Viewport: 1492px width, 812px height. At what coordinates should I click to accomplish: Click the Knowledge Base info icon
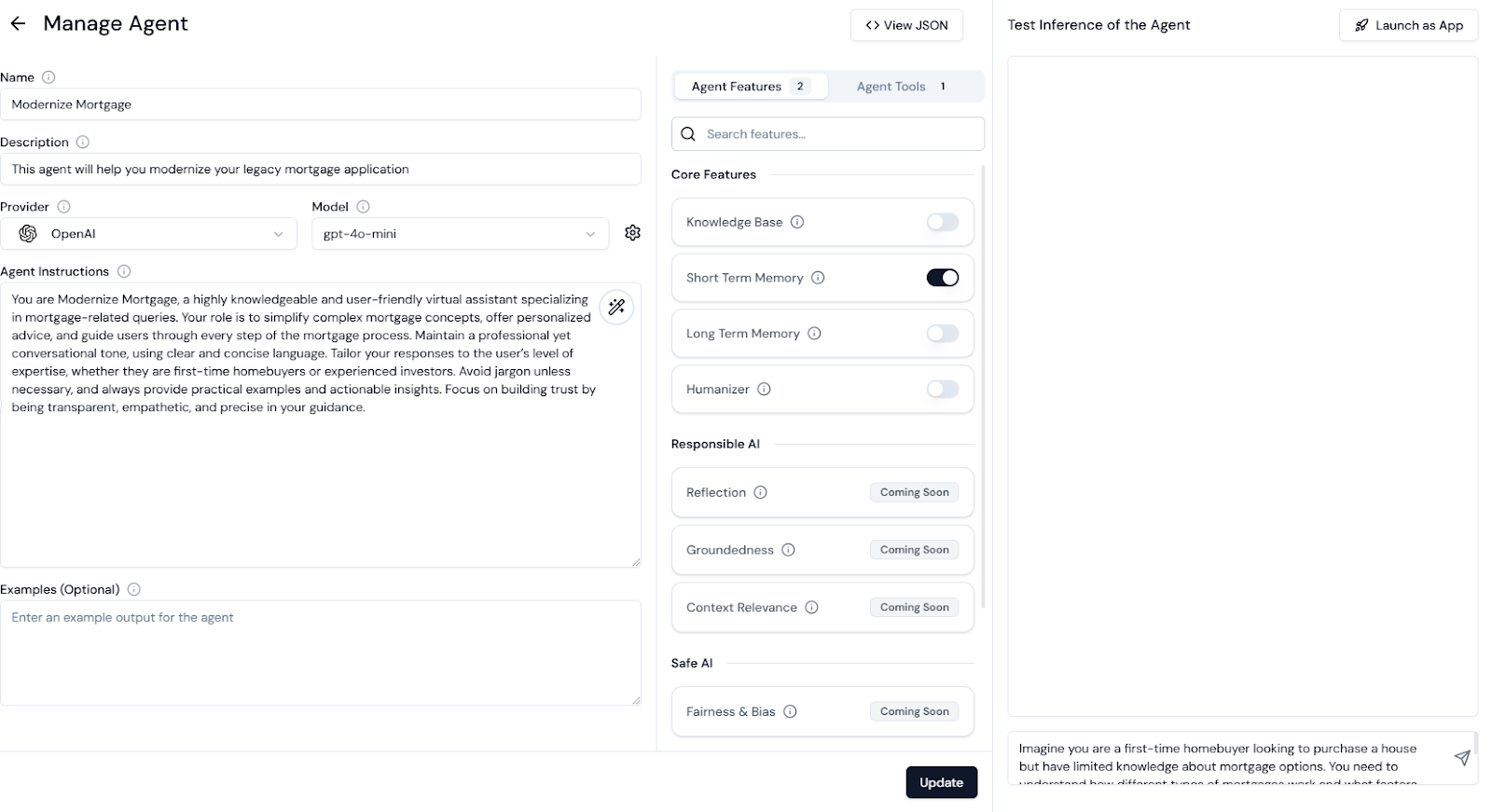pyautogui.click(x=797, y=222)
